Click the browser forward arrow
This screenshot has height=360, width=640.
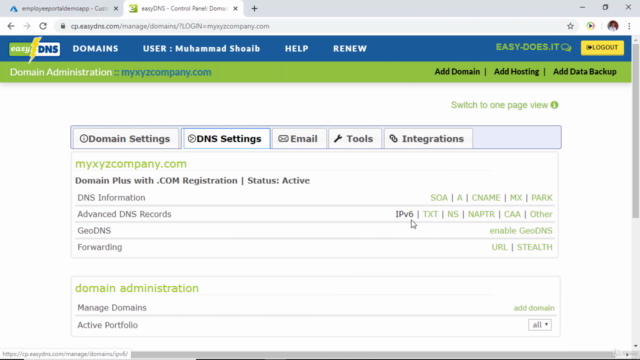tap(27, 26)
